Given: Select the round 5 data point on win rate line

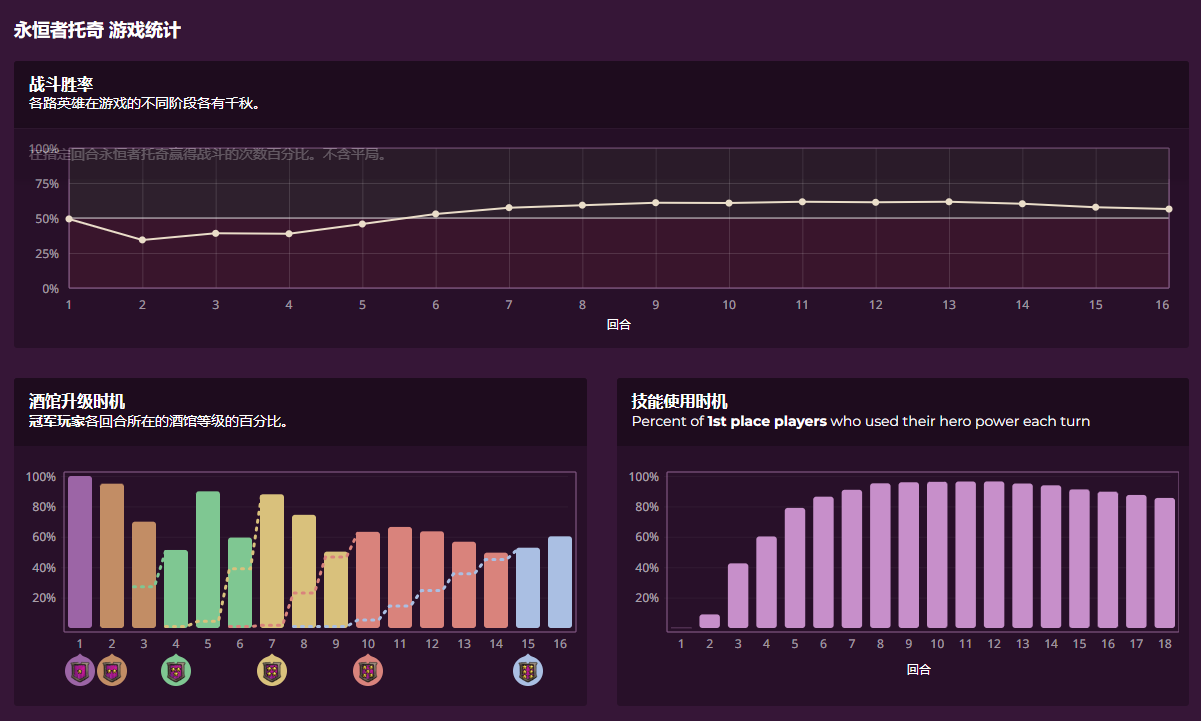Looking at the screenshot, I should tap(362, 224).
